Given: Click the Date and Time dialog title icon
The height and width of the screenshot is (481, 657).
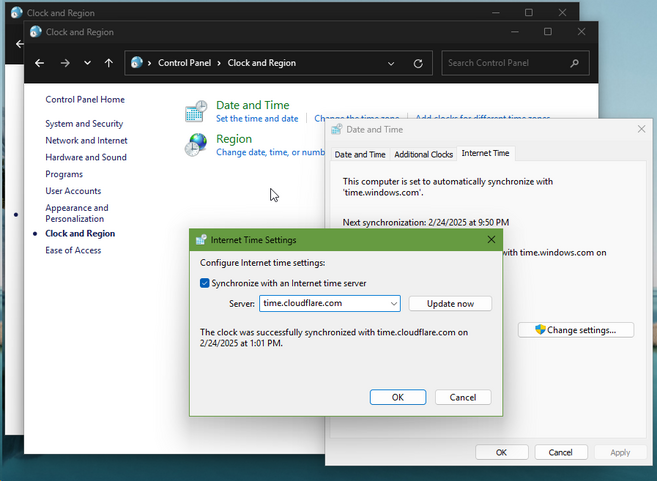Looking at the screenshot, I should [336, 129].
